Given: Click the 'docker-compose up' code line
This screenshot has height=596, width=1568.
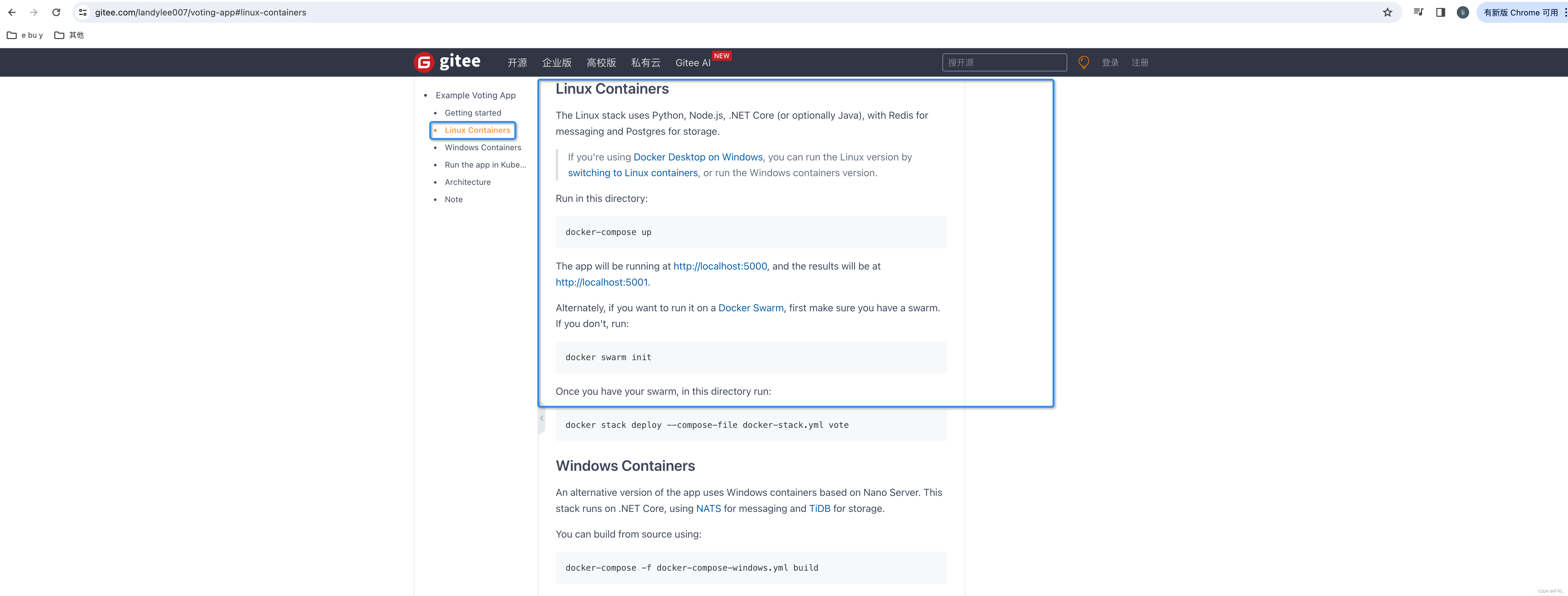Looking at the screenshot, I should [608, 232].
